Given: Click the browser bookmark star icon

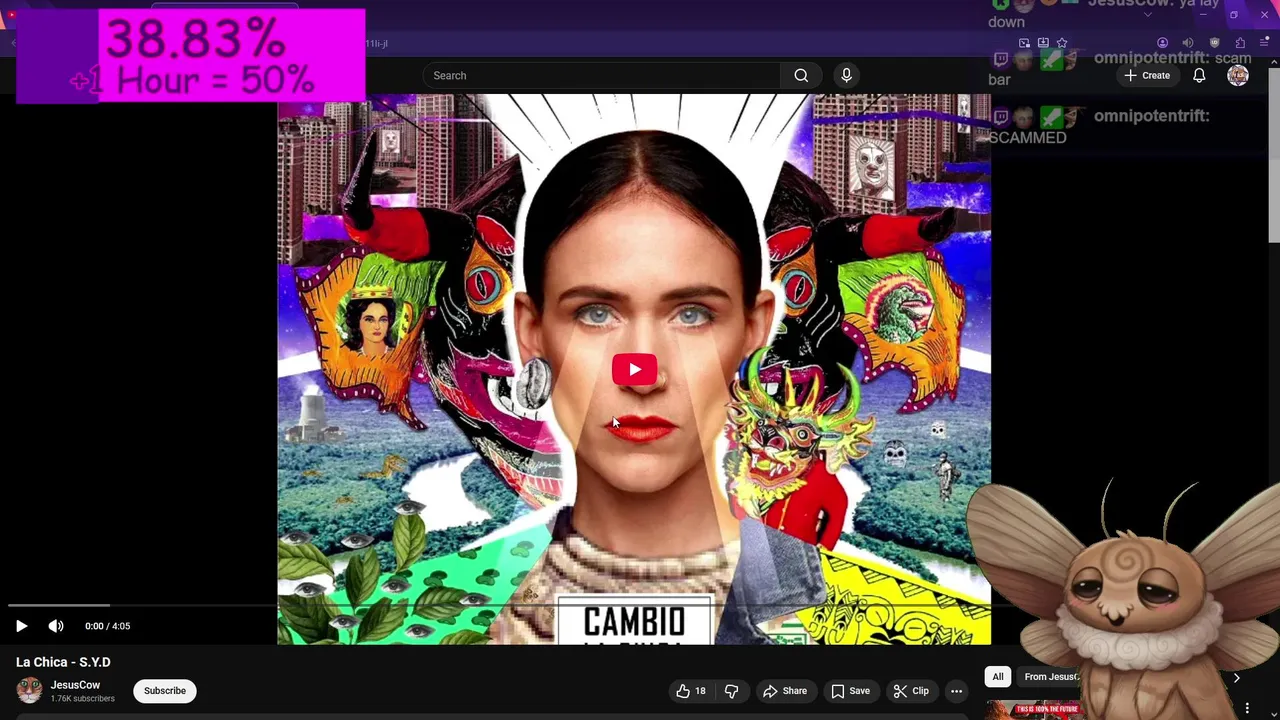Looking at the screenshot, I should coord(1062,43).
